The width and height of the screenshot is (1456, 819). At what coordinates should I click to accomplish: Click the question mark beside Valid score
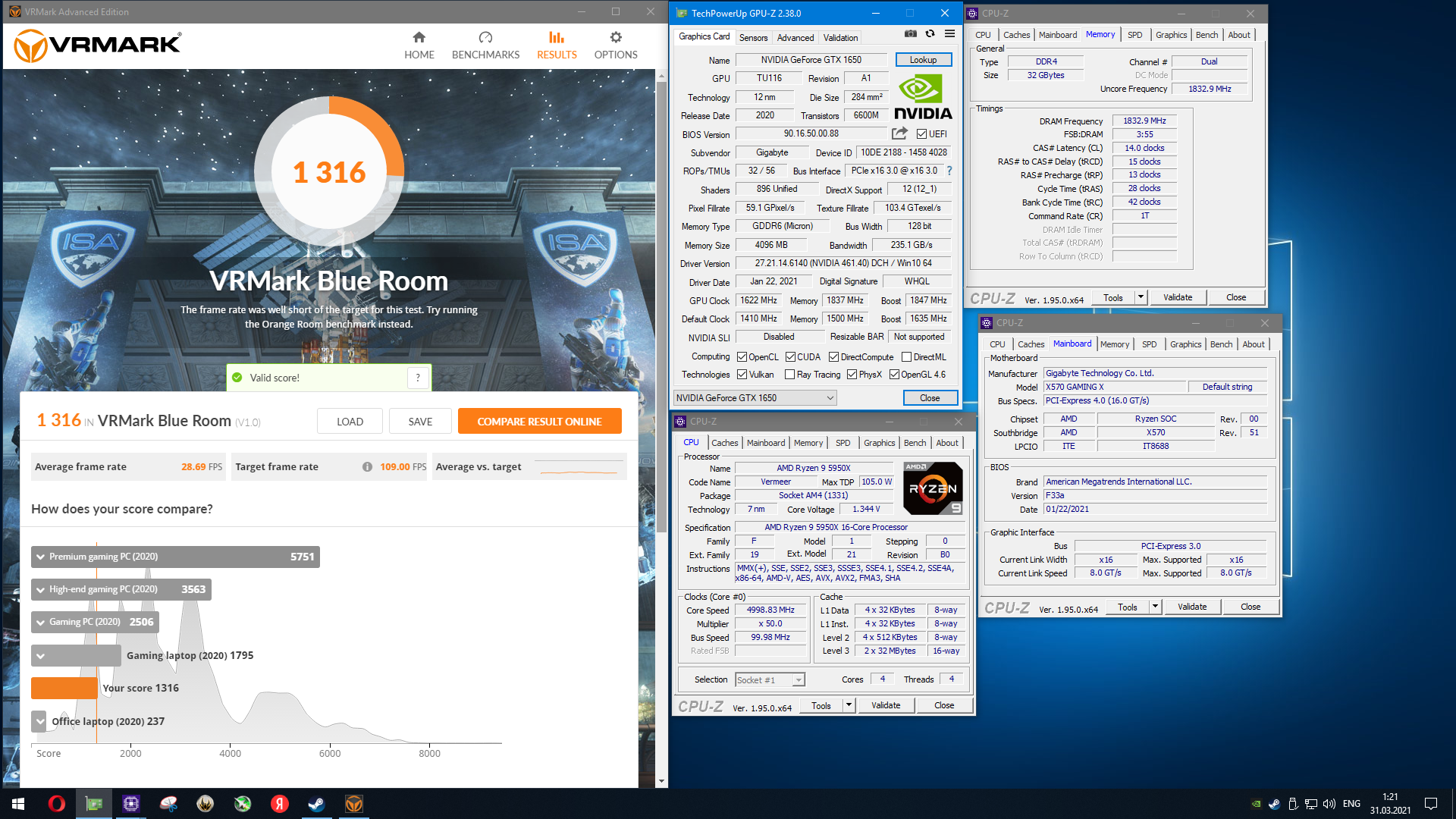click(x=418, y=378)
